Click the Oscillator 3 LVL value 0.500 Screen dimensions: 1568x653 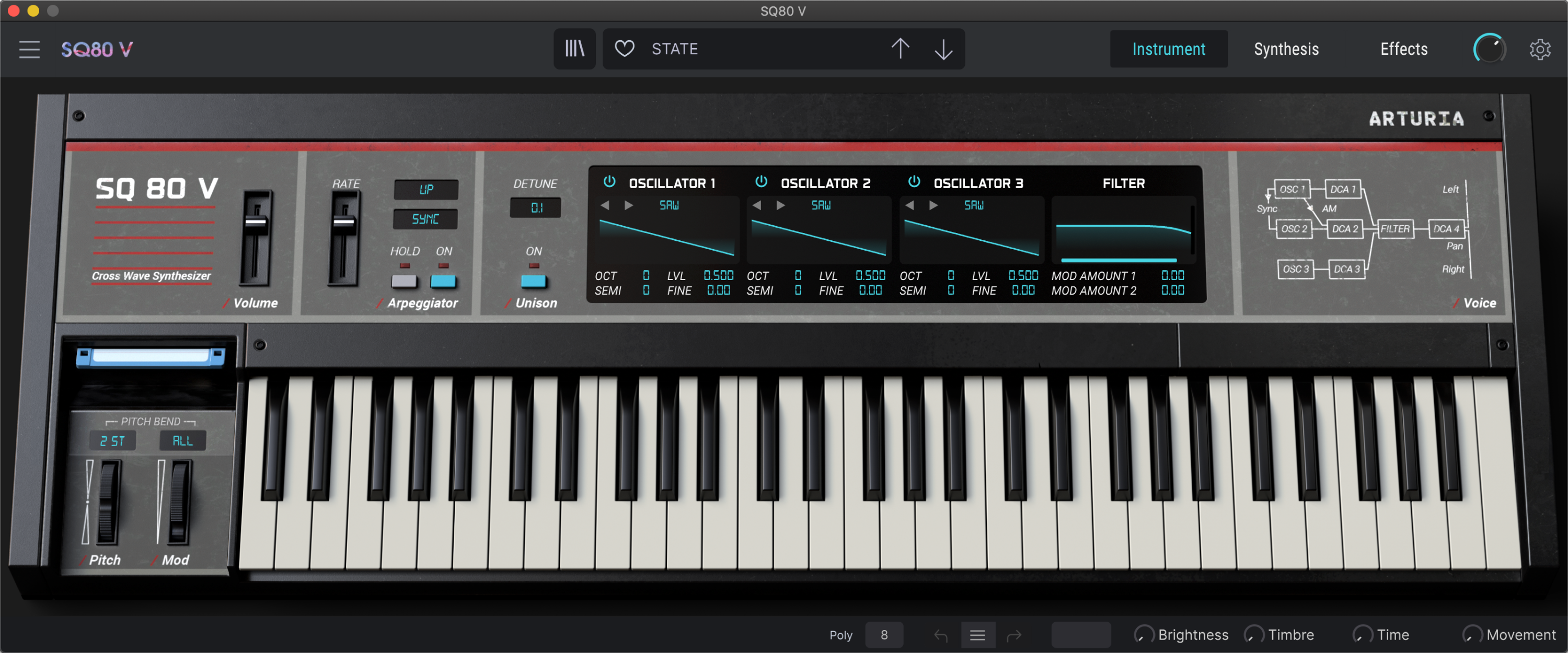[1023, 276]
